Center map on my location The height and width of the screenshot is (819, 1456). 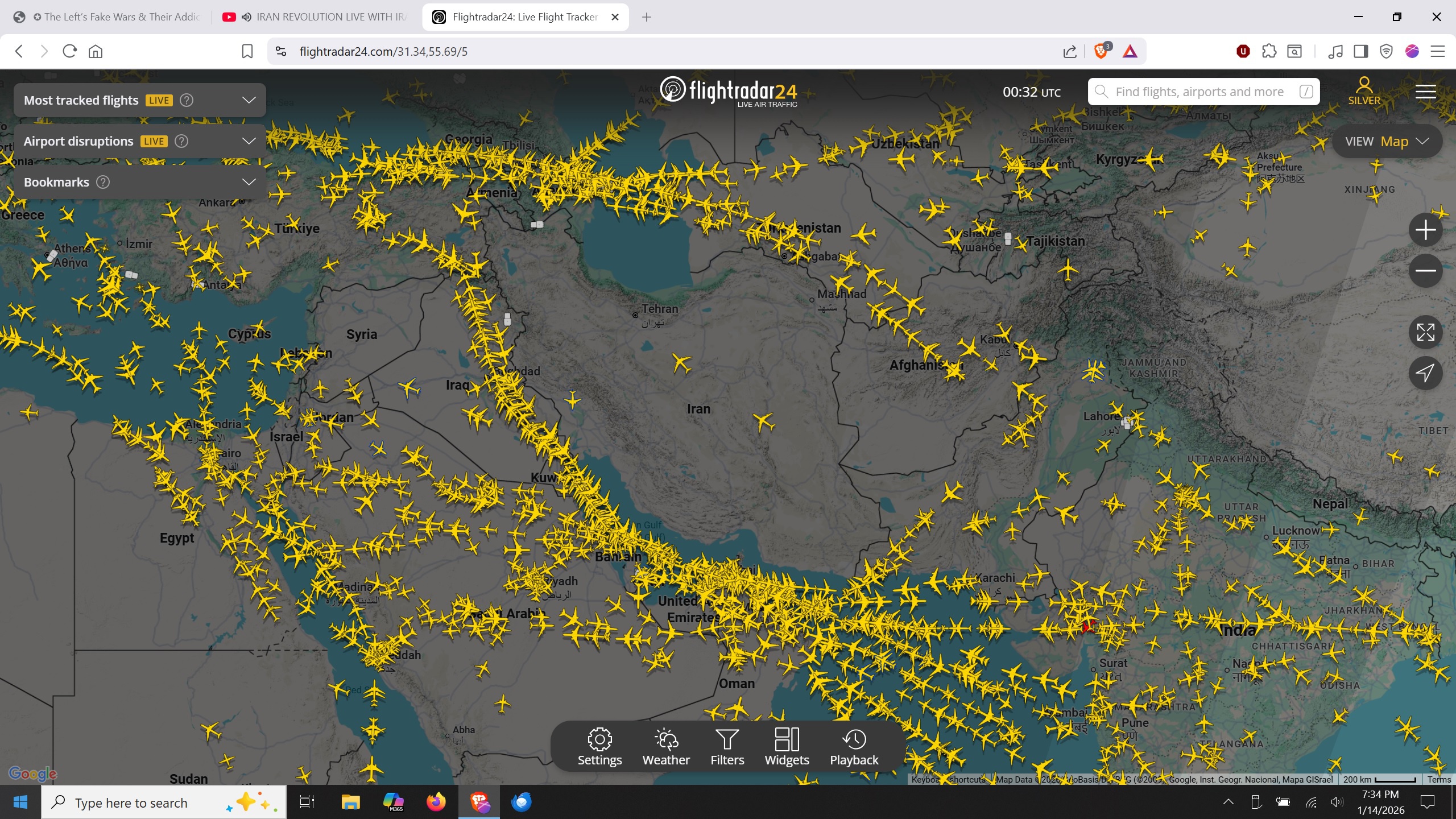pos(1425,373)
